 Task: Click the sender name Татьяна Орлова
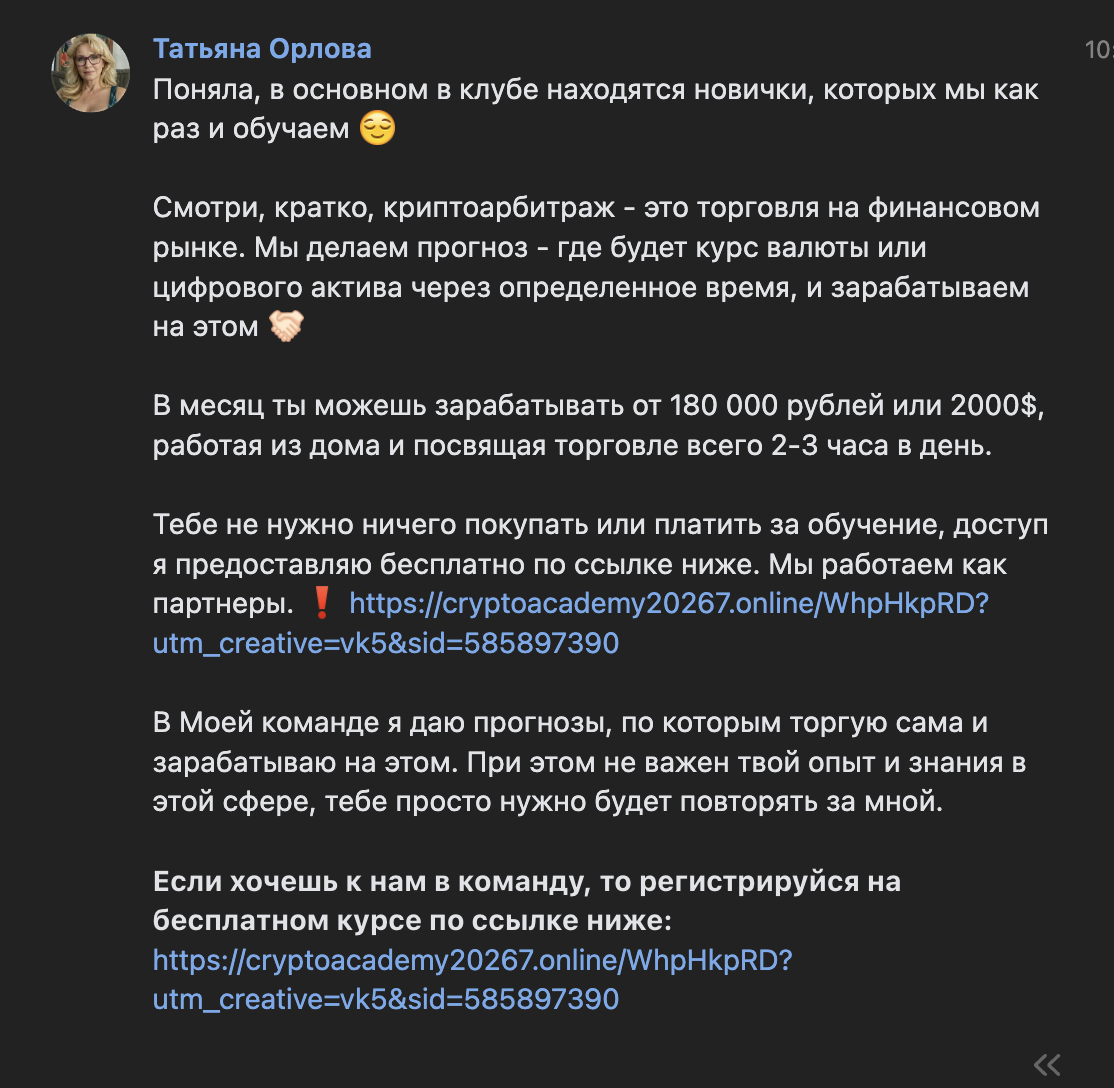click(x=262, y=48)
